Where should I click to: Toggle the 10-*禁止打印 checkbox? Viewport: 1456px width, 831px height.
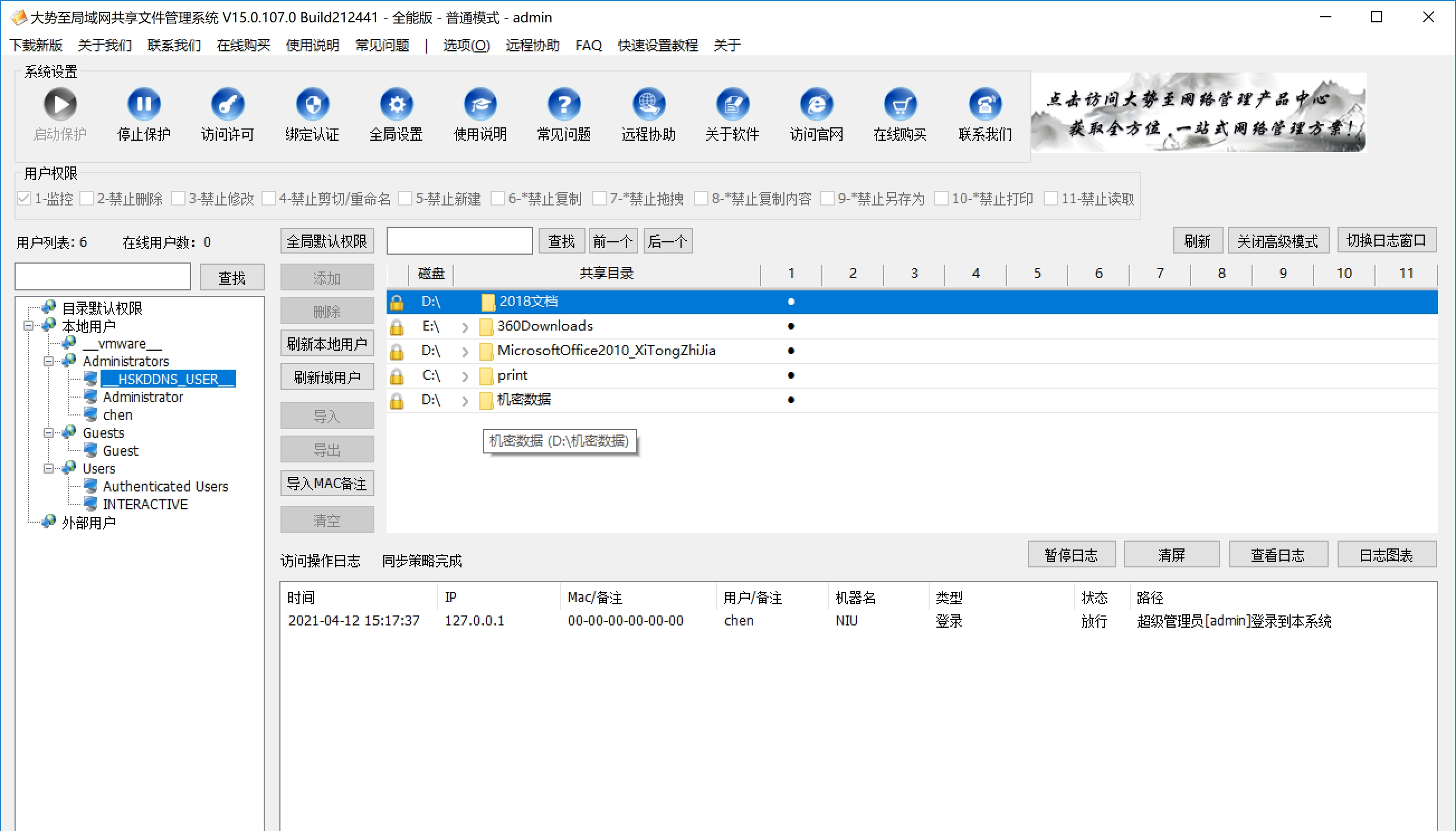click(943, 198)
